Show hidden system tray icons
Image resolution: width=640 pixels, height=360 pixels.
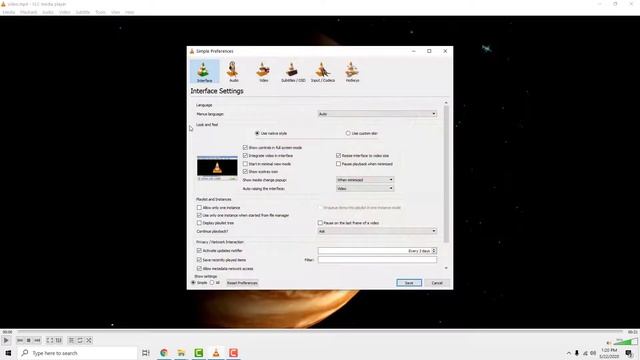coord(568,353)
